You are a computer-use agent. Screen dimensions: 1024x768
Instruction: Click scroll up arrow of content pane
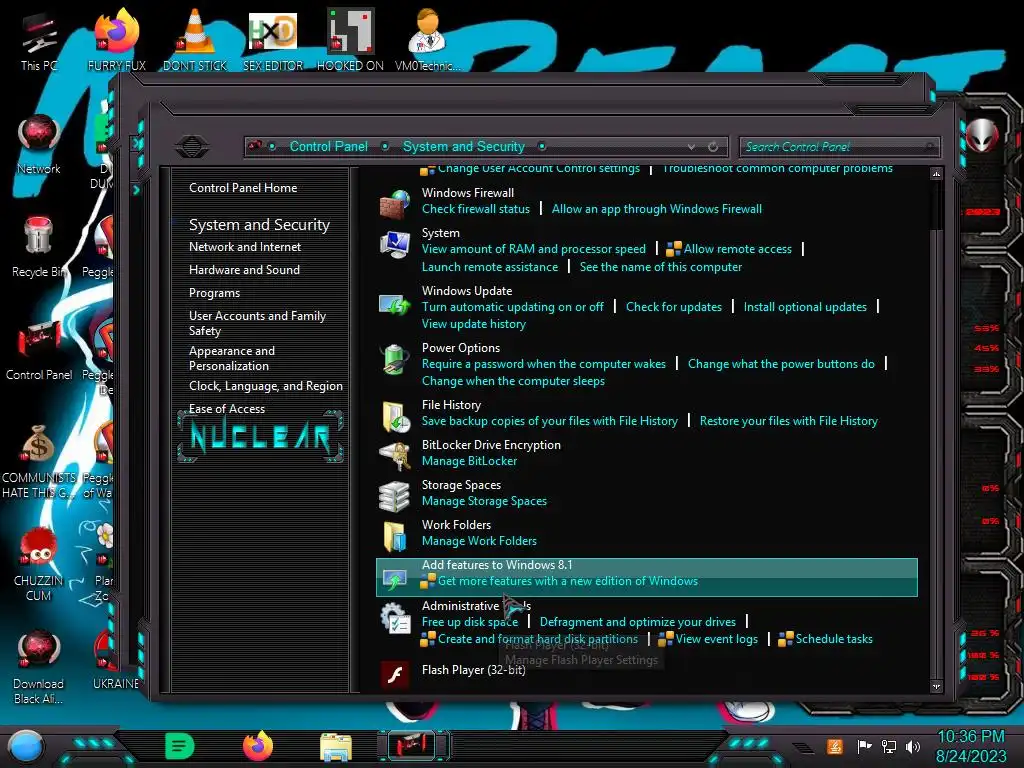tap(936, 174)
